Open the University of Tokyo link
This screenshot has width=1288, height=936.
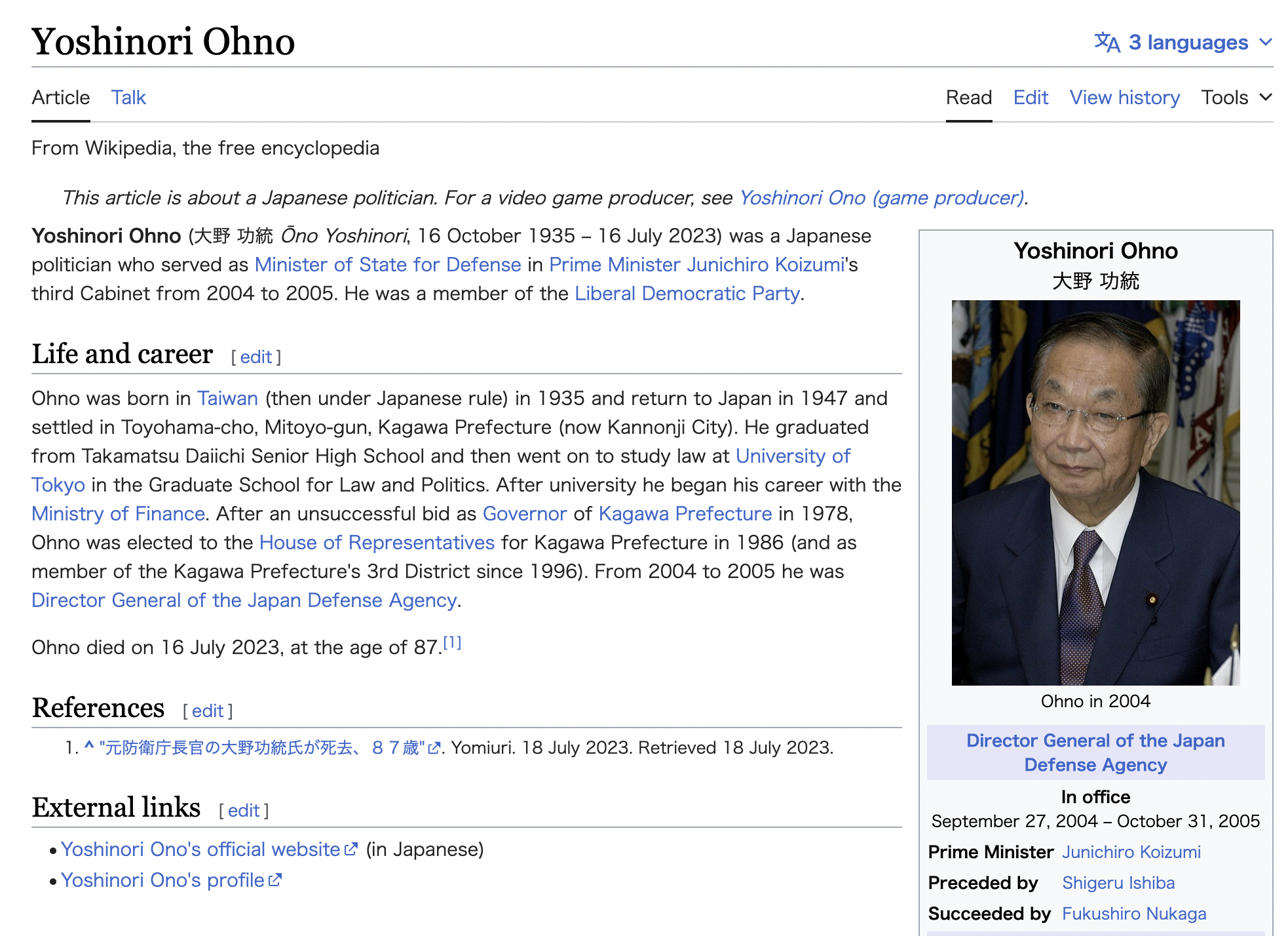793,456
